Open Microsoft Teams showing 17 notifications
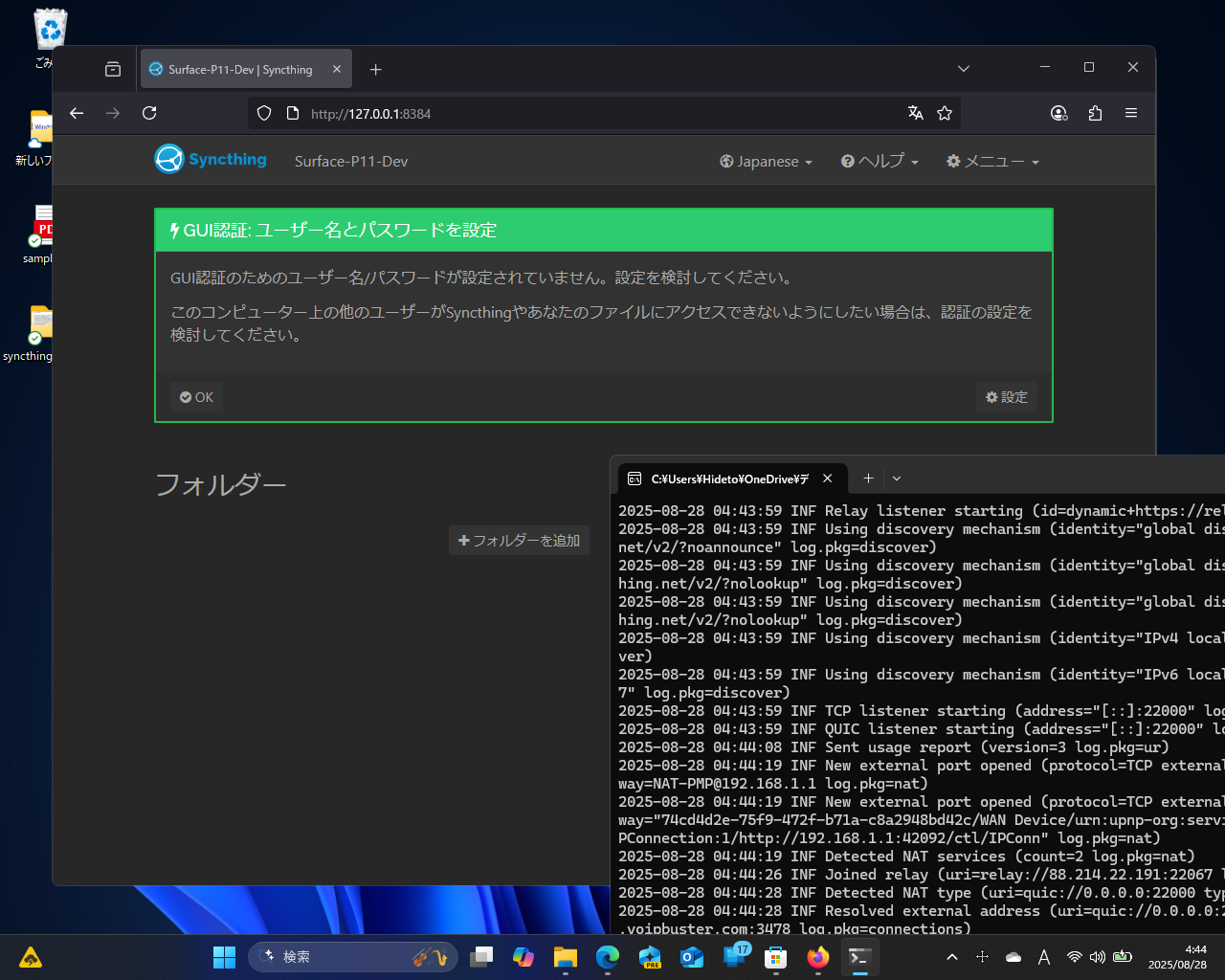This screenshot has width=1225, height=980. pos(733,957)
